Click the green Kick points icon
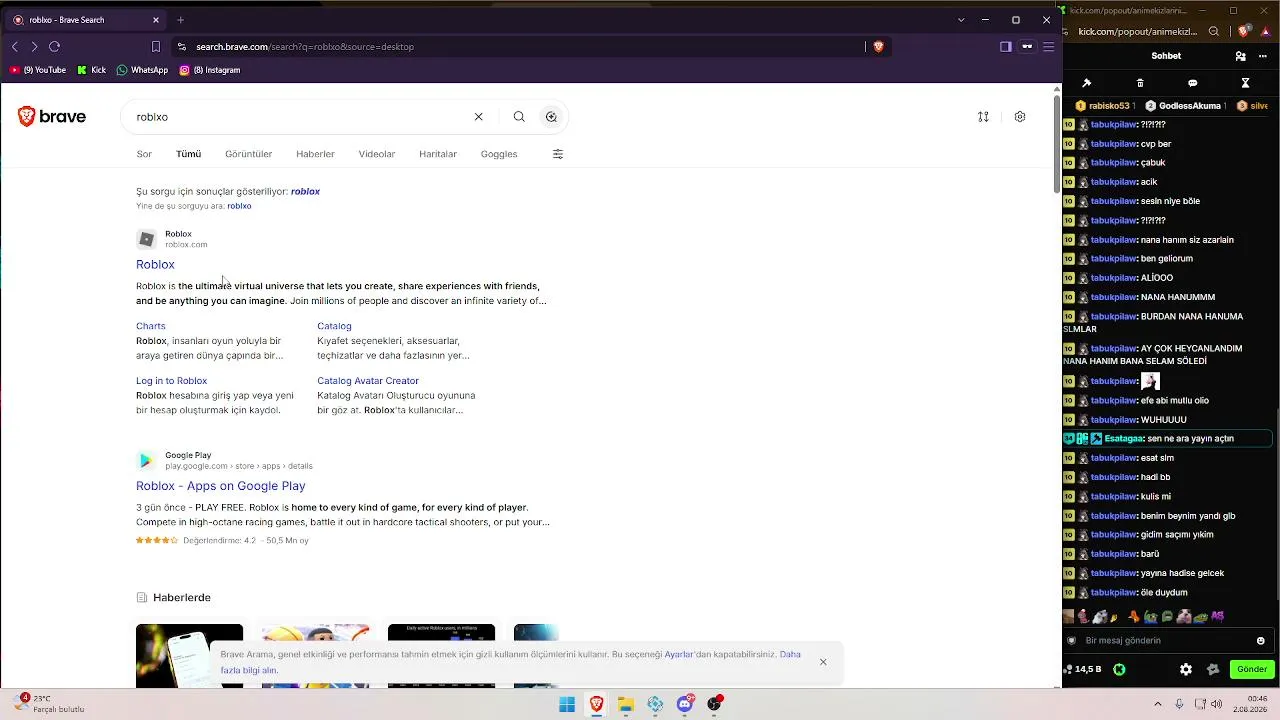The image size is (1280, 720). pyautogui.click(x=1120, y=670)
